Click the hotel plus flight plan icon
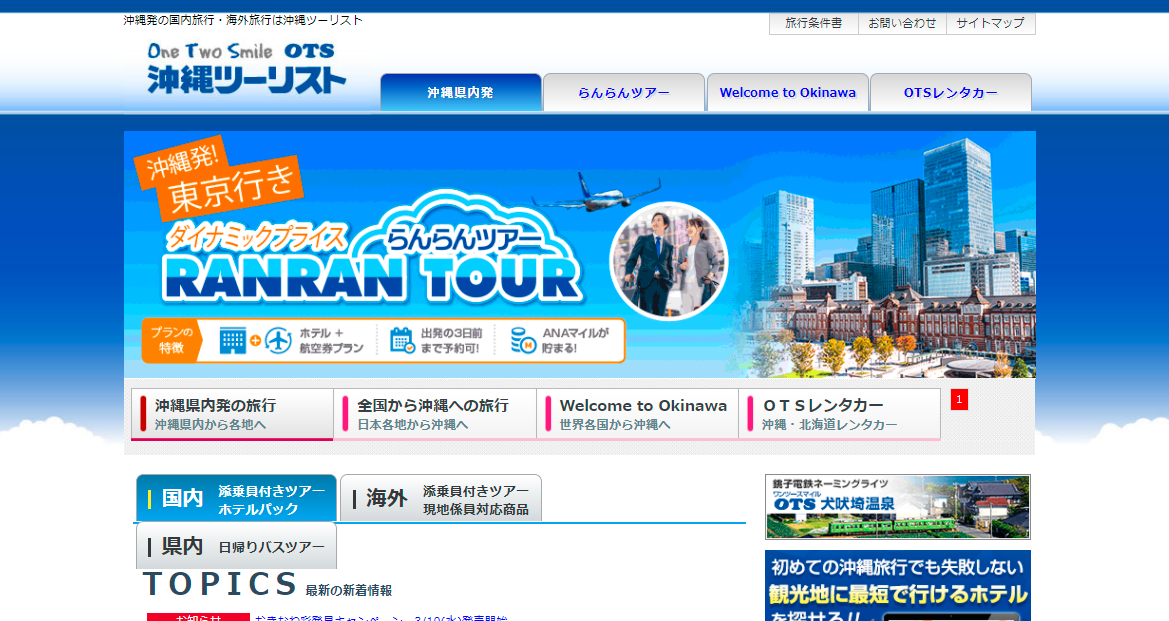 click(x=255, y=341)
